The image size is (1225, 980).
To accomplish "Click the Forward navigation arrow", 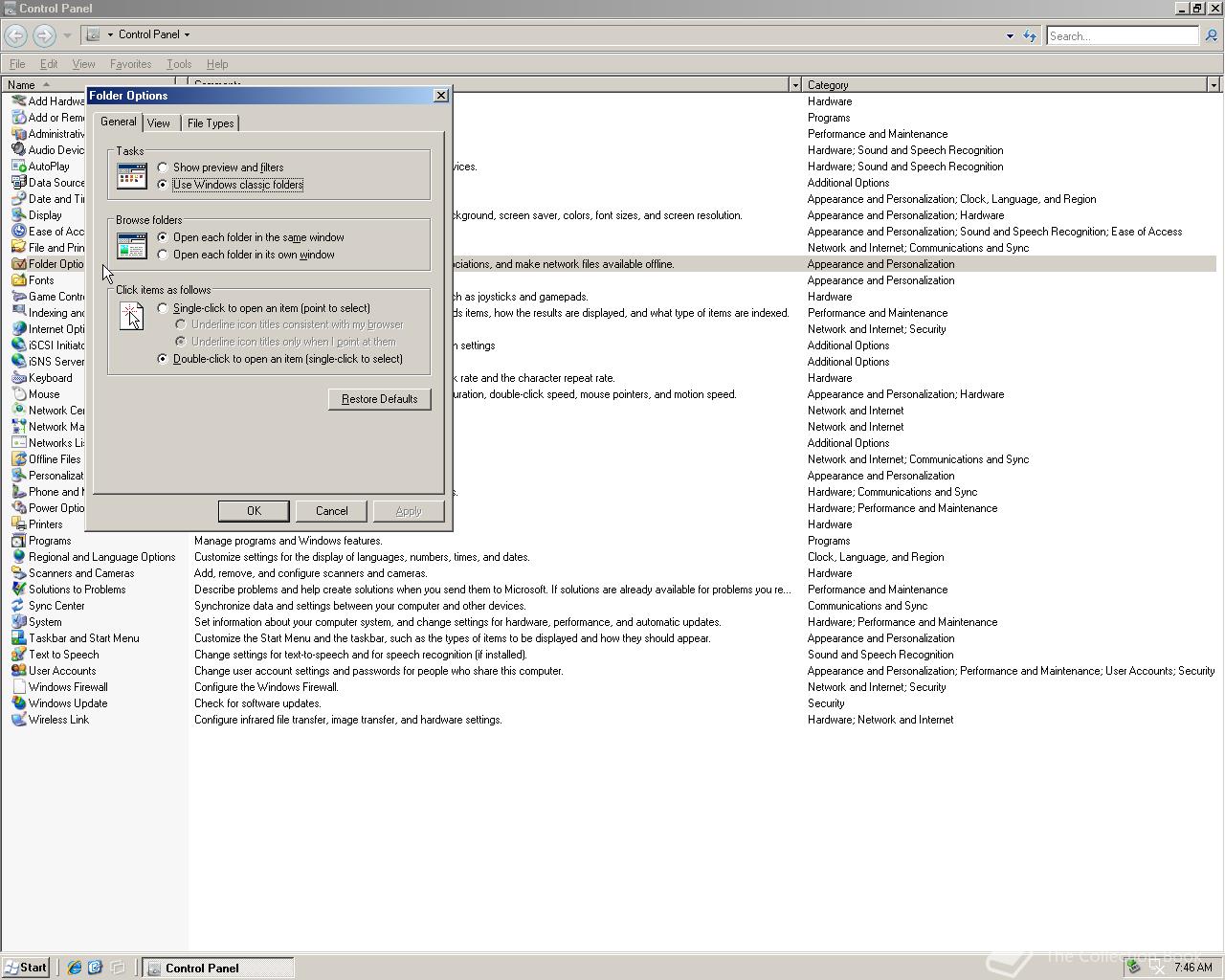I will pos(44,35).
